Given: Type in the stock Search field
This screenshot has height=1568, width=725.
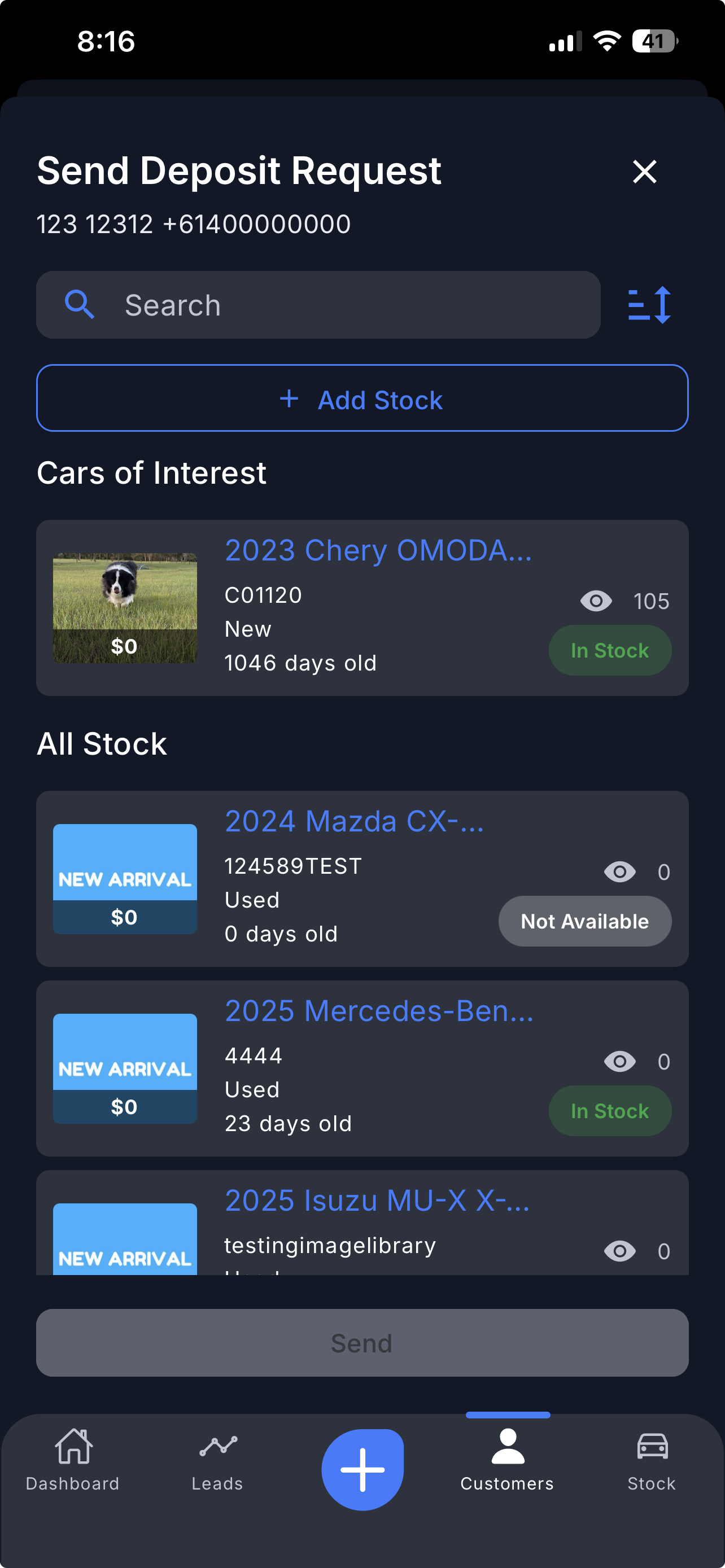Looking at the screenshot, I should point(353,305).
